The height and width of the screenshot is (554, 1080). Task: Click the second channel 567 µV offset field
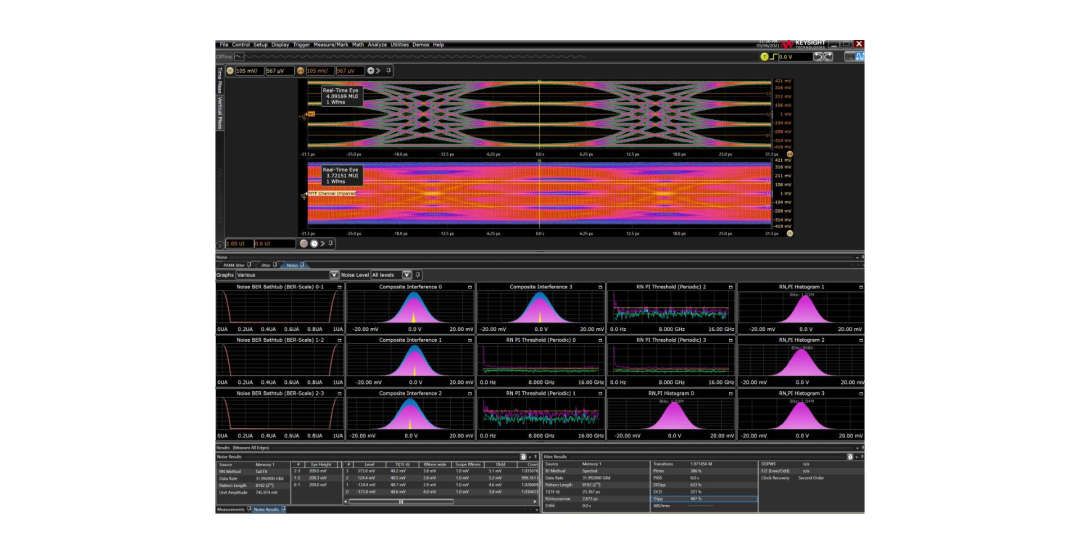click(x=350, y=71)
